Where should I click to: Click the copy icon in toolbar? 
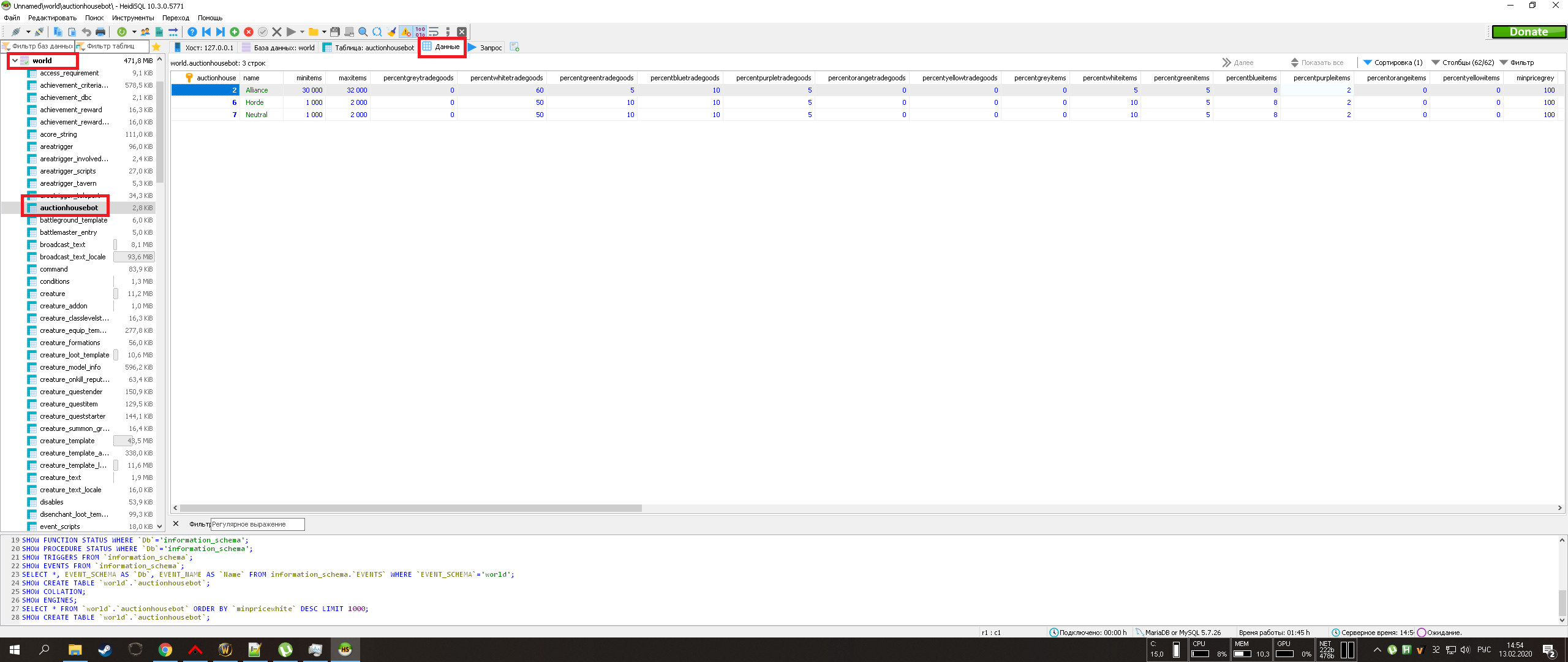pyautogui.click(x=58, y=32)
